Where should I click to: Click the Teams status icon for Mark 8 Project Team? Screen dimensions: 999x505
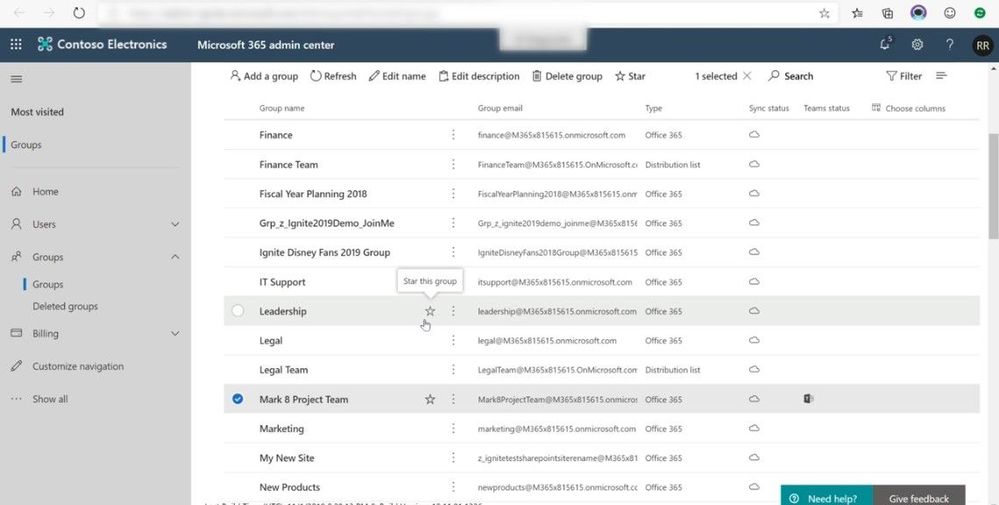808,399
